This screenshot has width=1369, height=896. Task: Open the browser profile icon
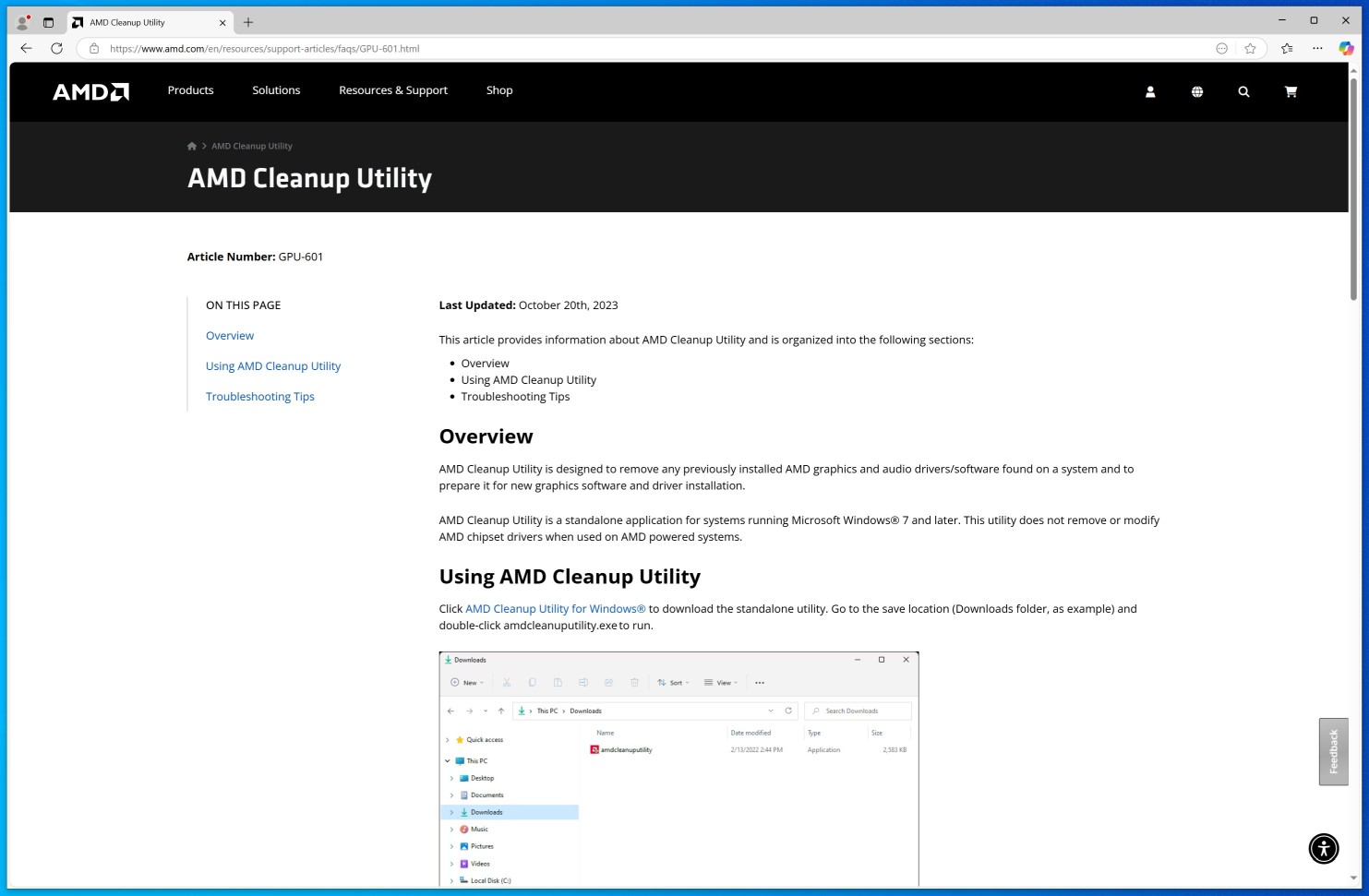click(22, 22)
